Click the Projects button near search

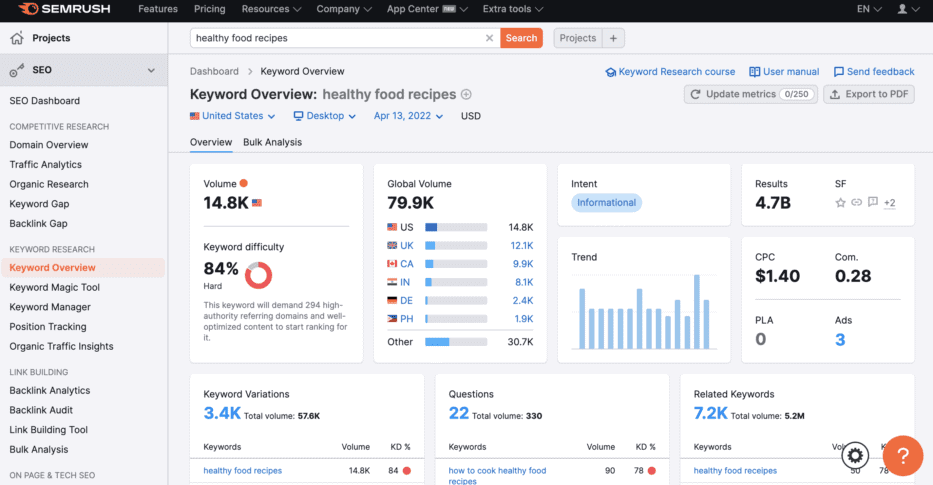(x=578, y=38)
